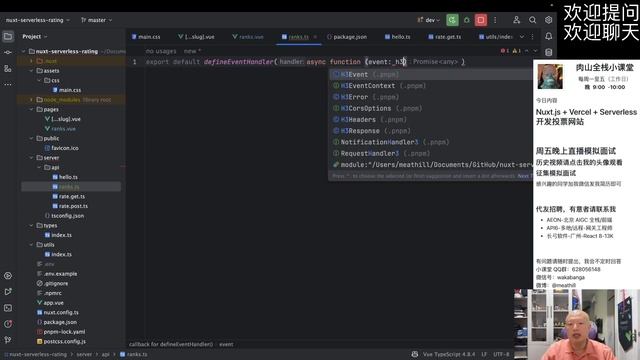Open pnpm-lock.yaml in the project tree
This screenshot has height=360, width=640.
pyautogui.click(x=61, y=332)
